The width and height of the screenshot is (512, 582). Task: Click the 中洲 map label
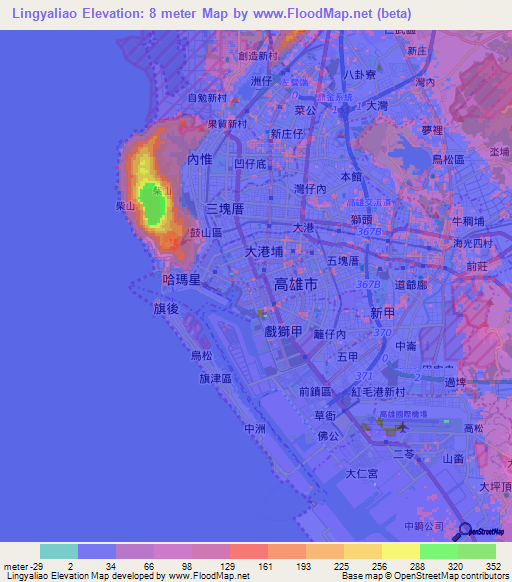(x=255, y=429)
